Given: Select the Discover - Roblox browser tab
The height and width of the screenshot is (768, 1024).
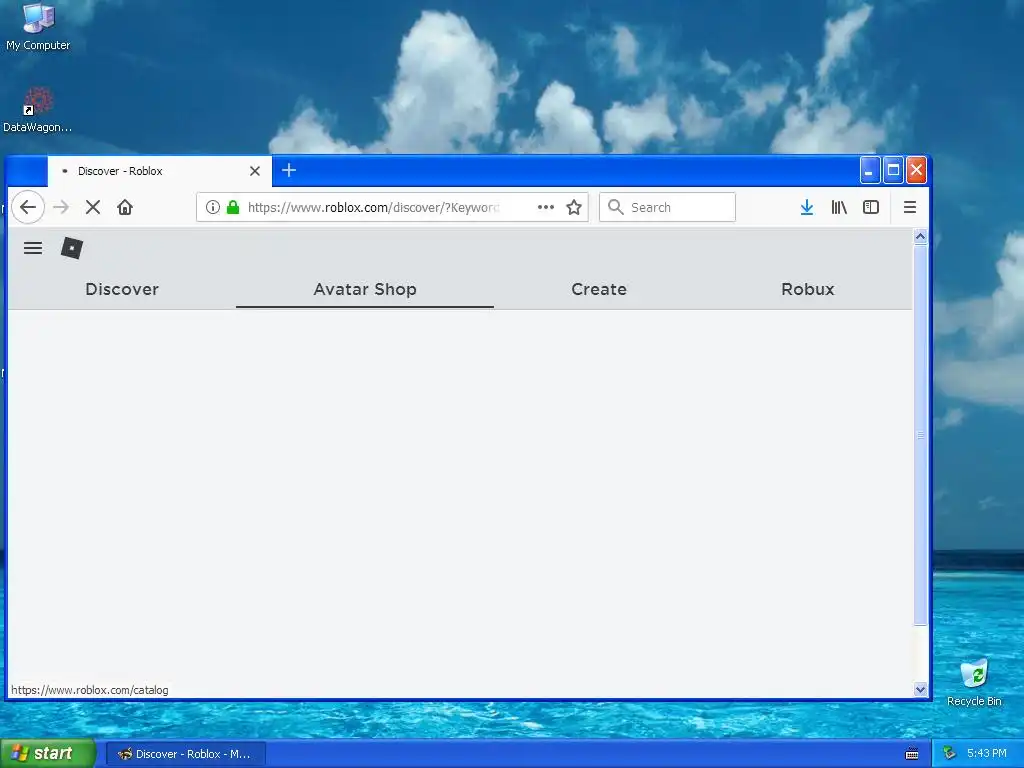Looking at the screenshot, I should pos(159,171).
